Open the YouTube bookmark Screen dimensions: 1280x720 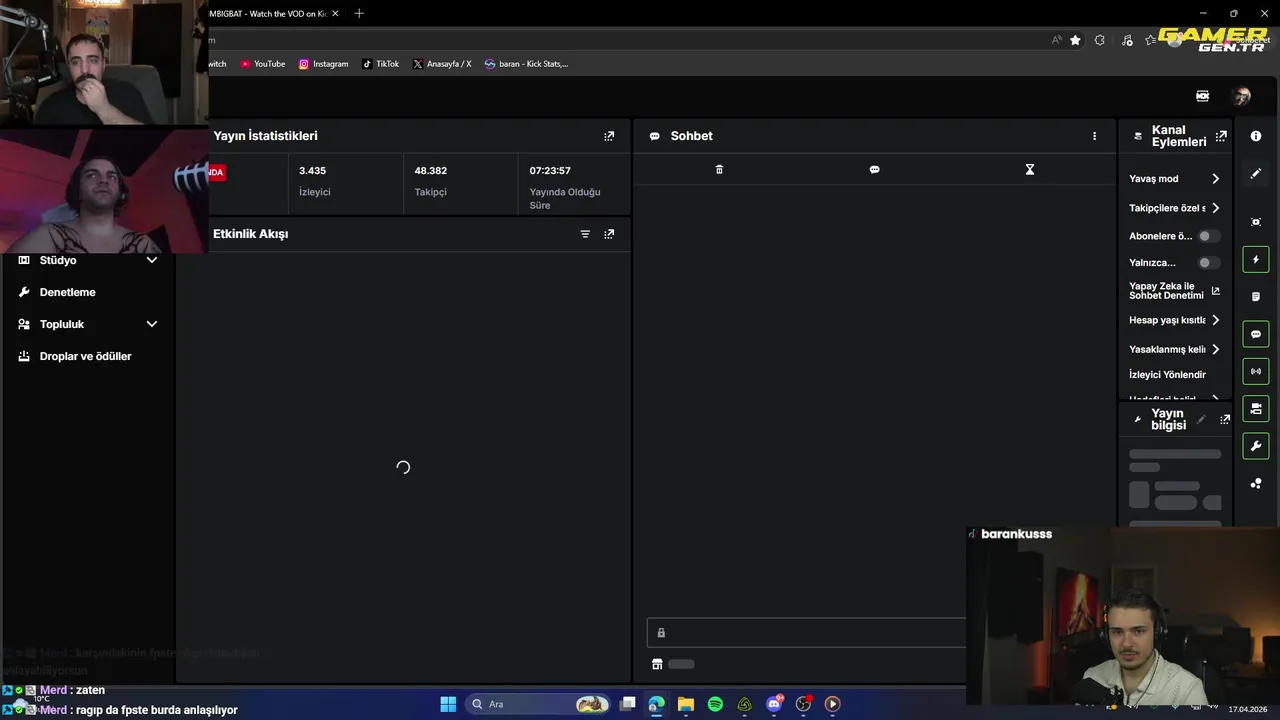tap(262, 64)
